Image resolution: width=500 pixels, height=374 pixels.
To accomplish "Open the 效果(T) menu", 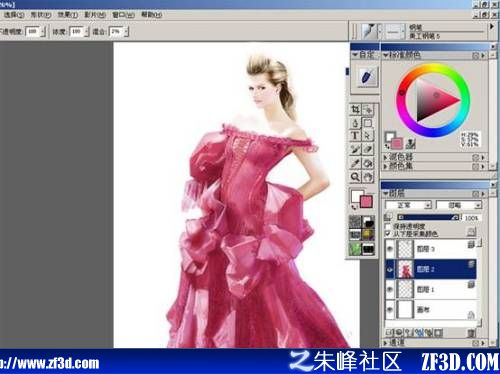I will [68, 15].
